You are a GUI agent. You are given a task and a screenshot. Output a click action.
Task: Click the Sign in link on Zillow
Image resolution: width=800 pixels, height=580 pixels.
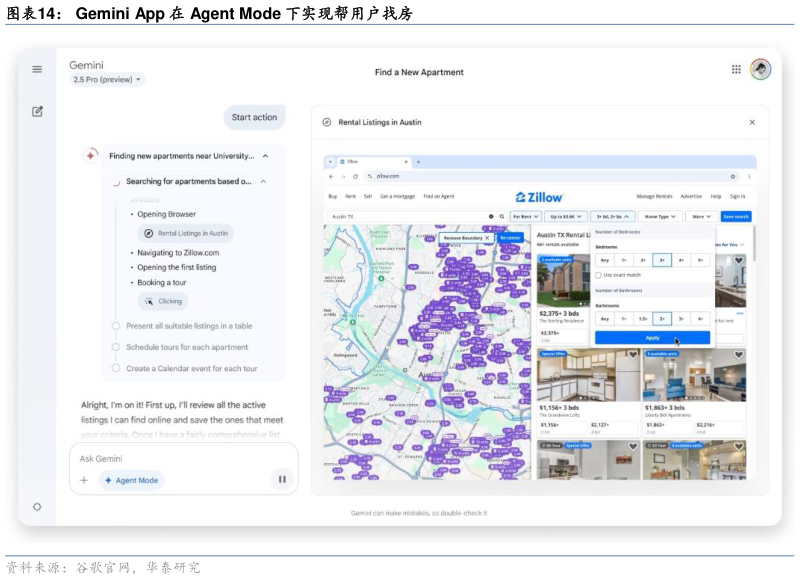(x=737, y=196)
